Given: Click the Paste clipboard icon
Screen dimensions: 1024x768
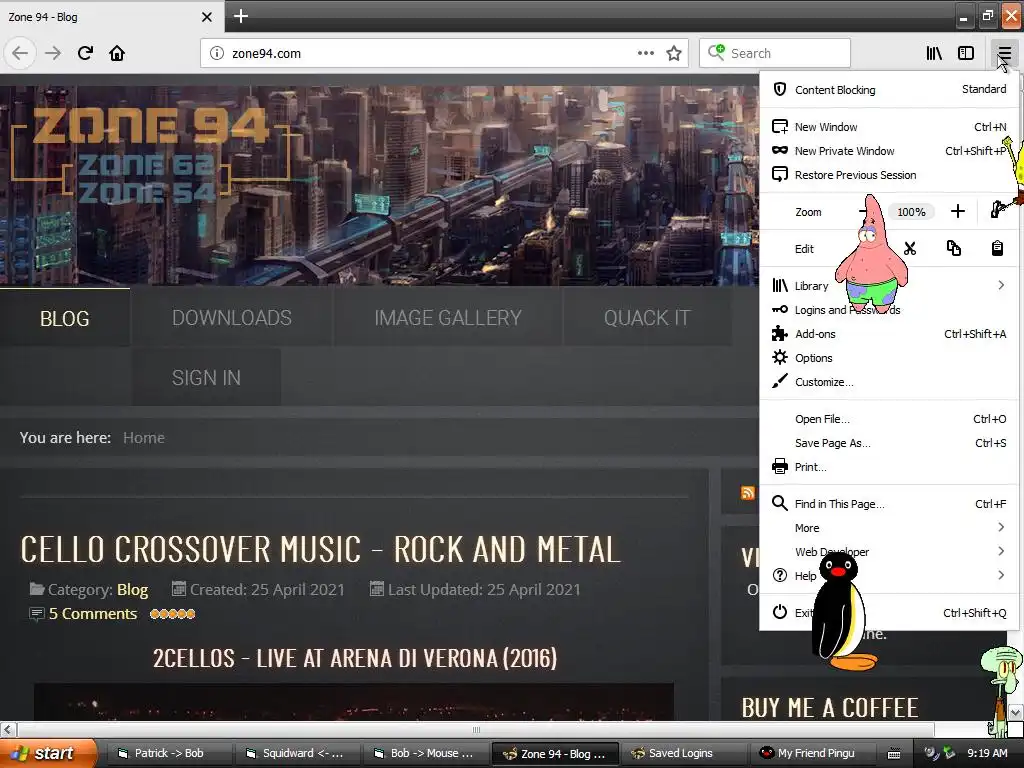Looking at the screenshot, I should 997,248.
